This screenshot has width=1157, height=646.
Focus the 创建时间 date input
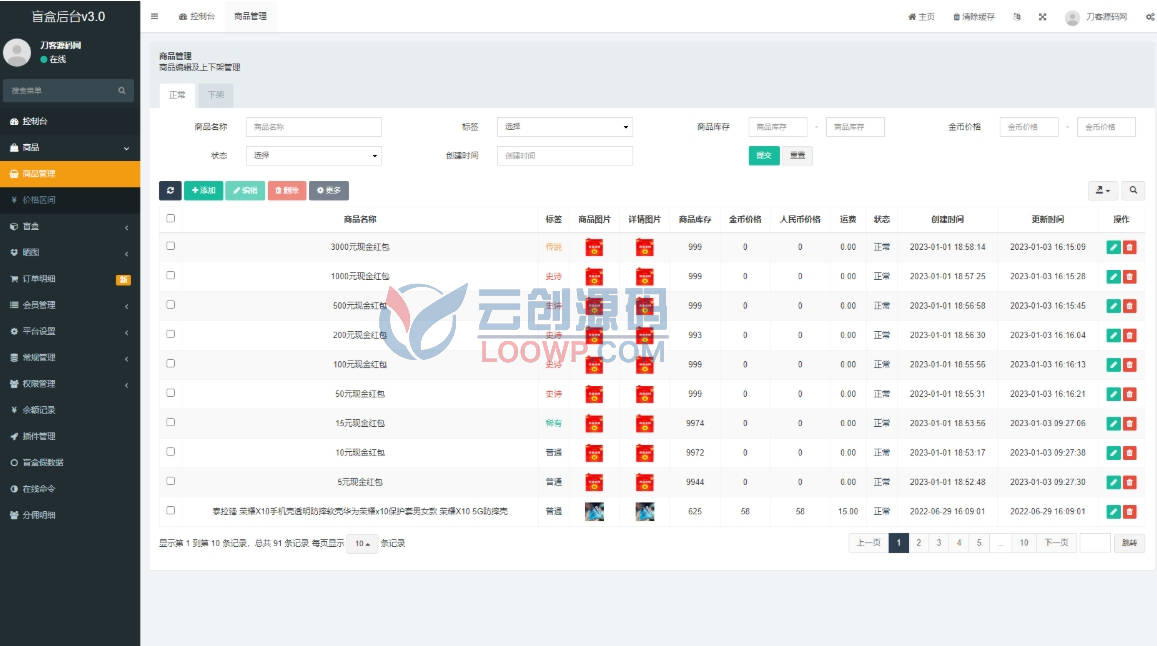[x=564, y=156]
